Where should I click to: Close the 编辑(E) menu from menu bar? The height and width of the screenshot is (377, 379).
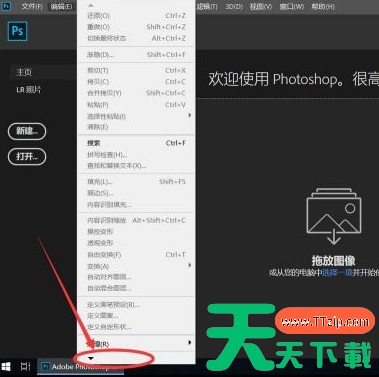[61, 6]
